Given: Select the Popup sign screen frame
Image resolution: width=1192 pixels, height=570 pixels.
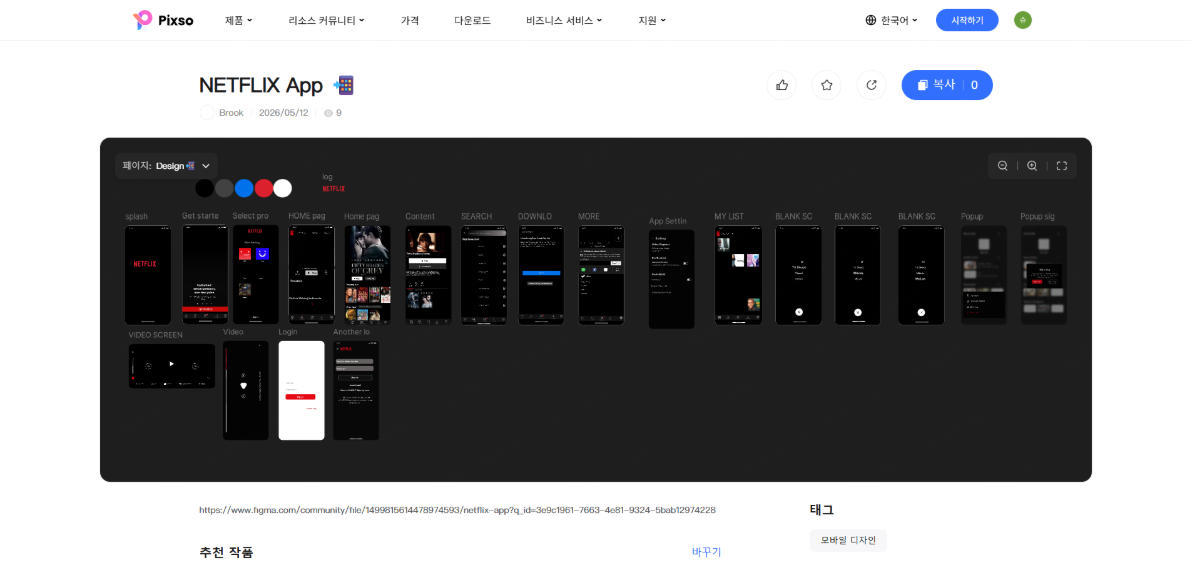Looking at the screenshot, I should 1044,275.
